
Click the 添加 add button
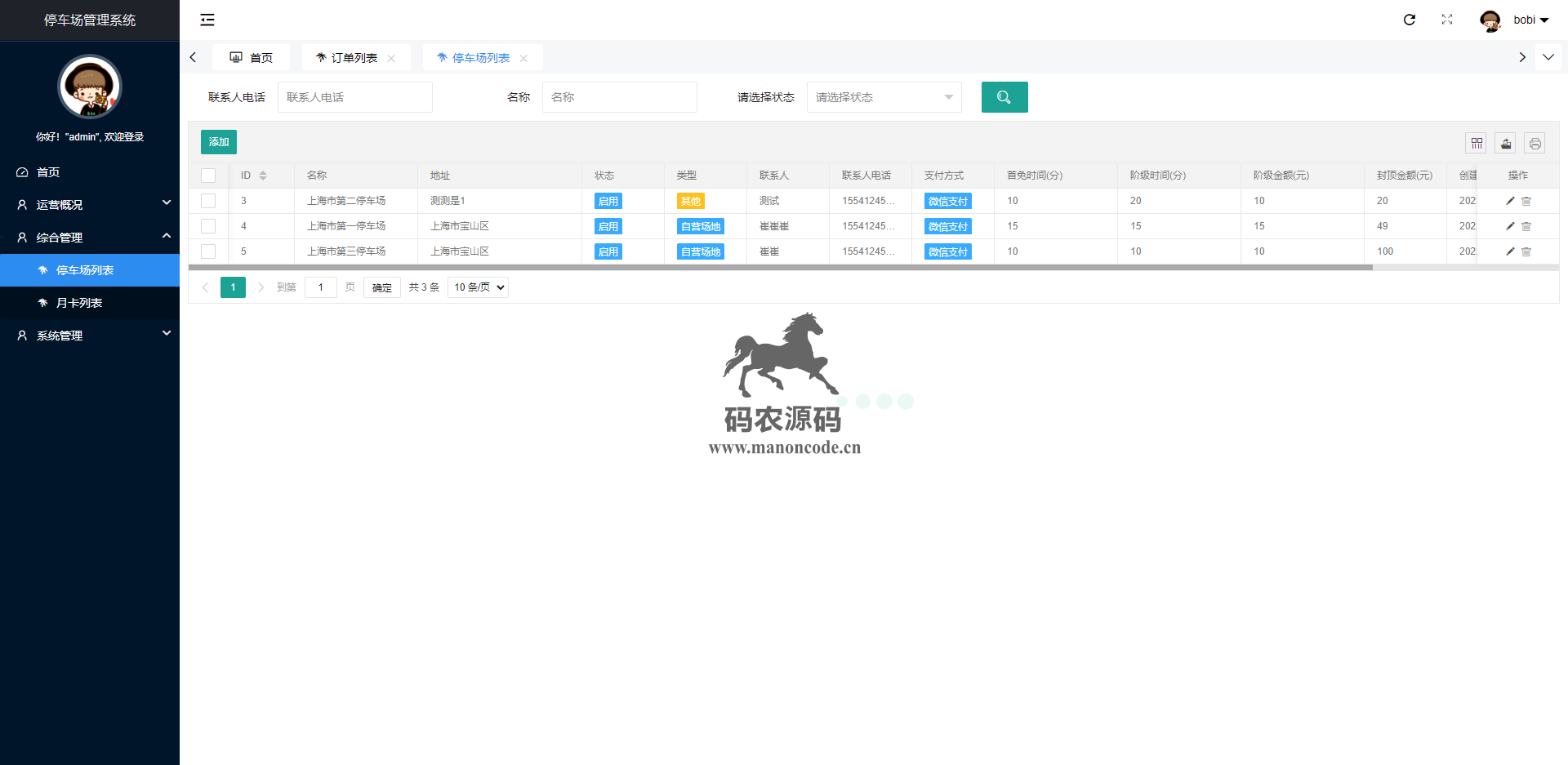coord(218,141)
